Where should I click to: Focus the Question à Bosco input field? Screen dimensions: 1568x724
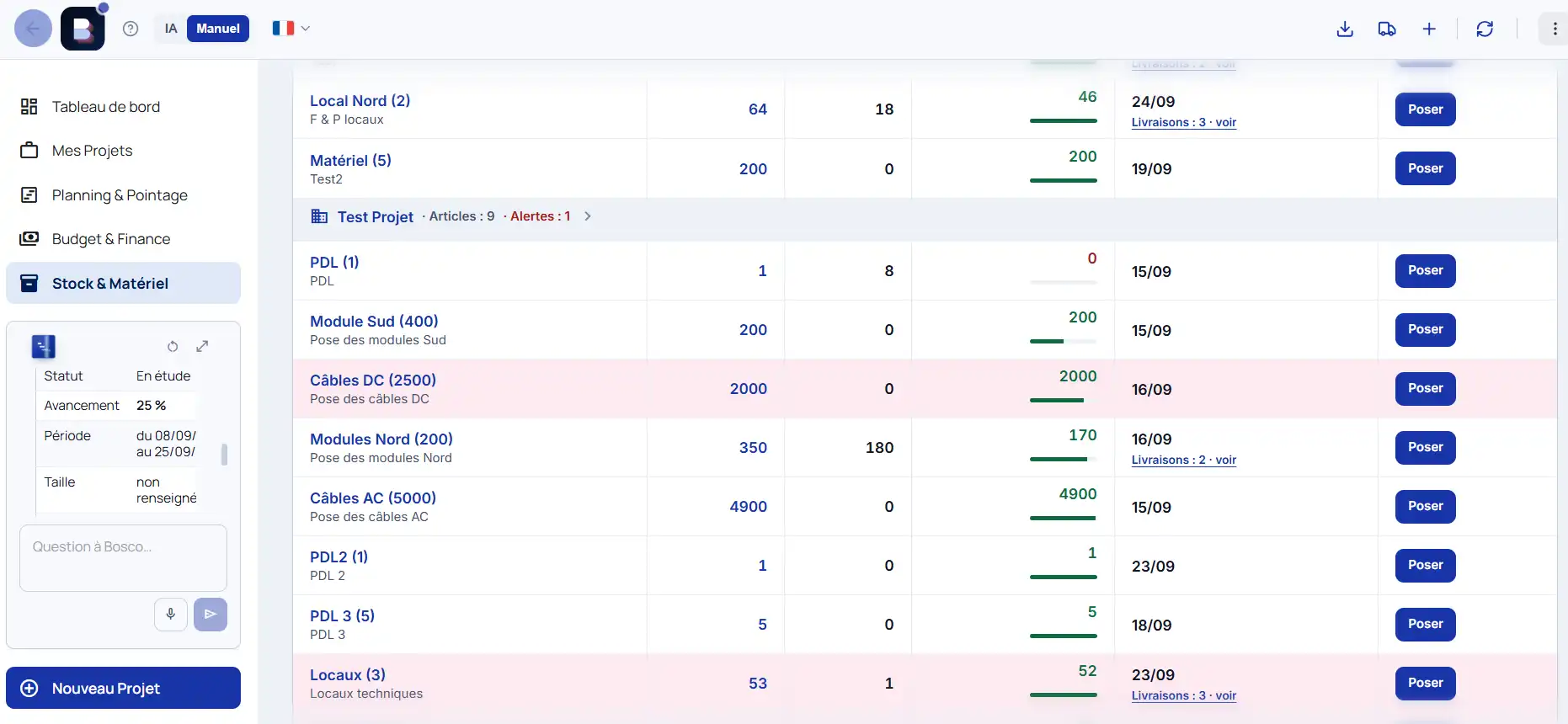click(x=123, y=558)
